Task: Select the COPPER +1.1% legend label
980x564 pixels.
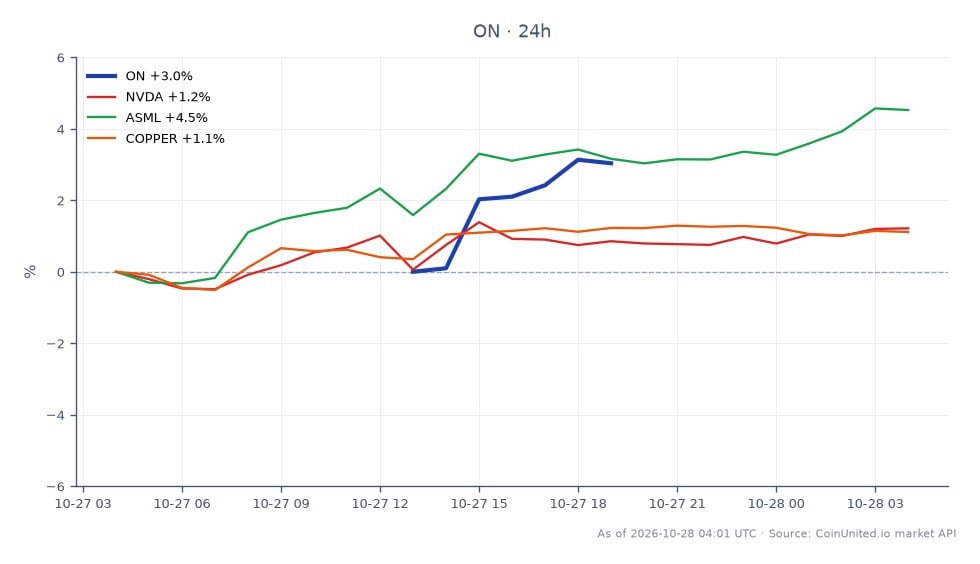Action: pyautogui.click(x=175, y=138)
